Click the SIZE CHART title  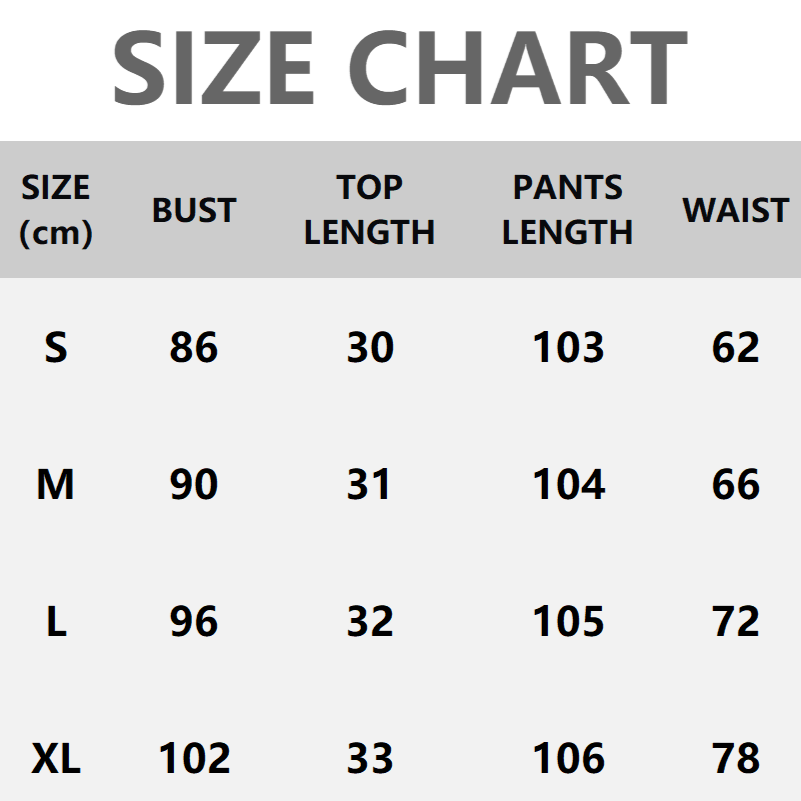tap(400, 66)
